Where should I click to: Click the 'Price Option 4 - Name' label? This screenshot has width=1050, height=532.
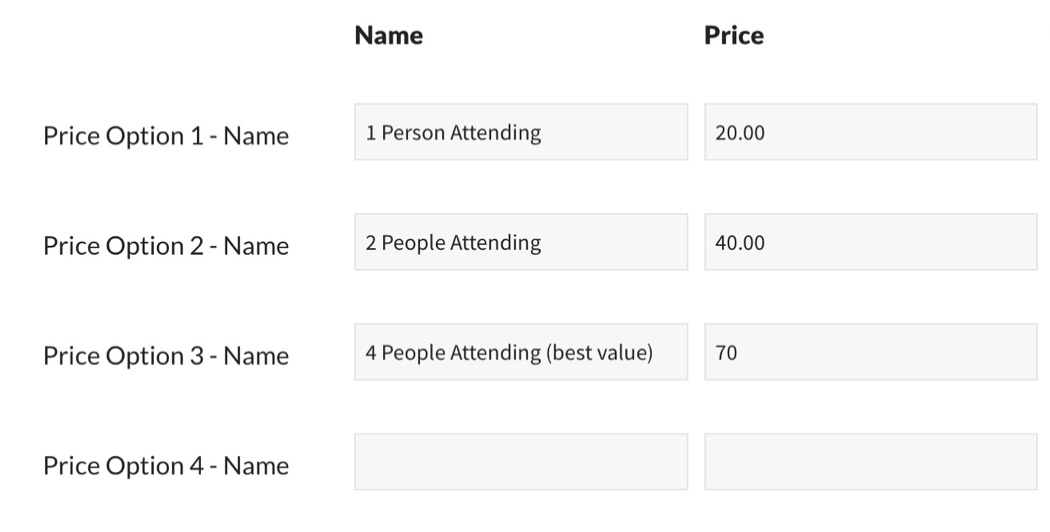(166, 466)
